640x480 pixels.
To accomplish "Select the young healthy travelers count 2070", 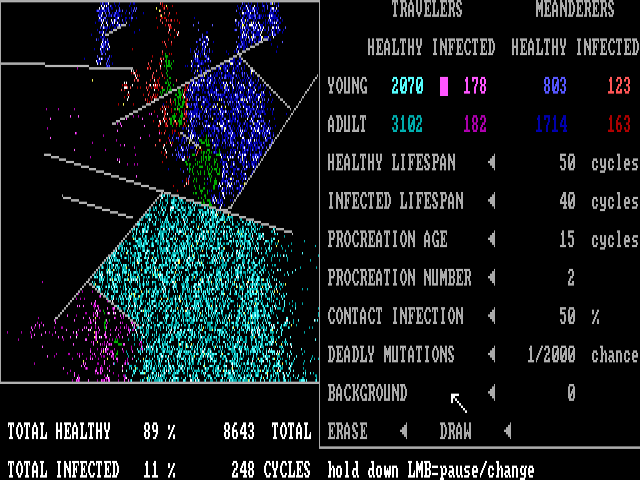I will coord(407,86).
